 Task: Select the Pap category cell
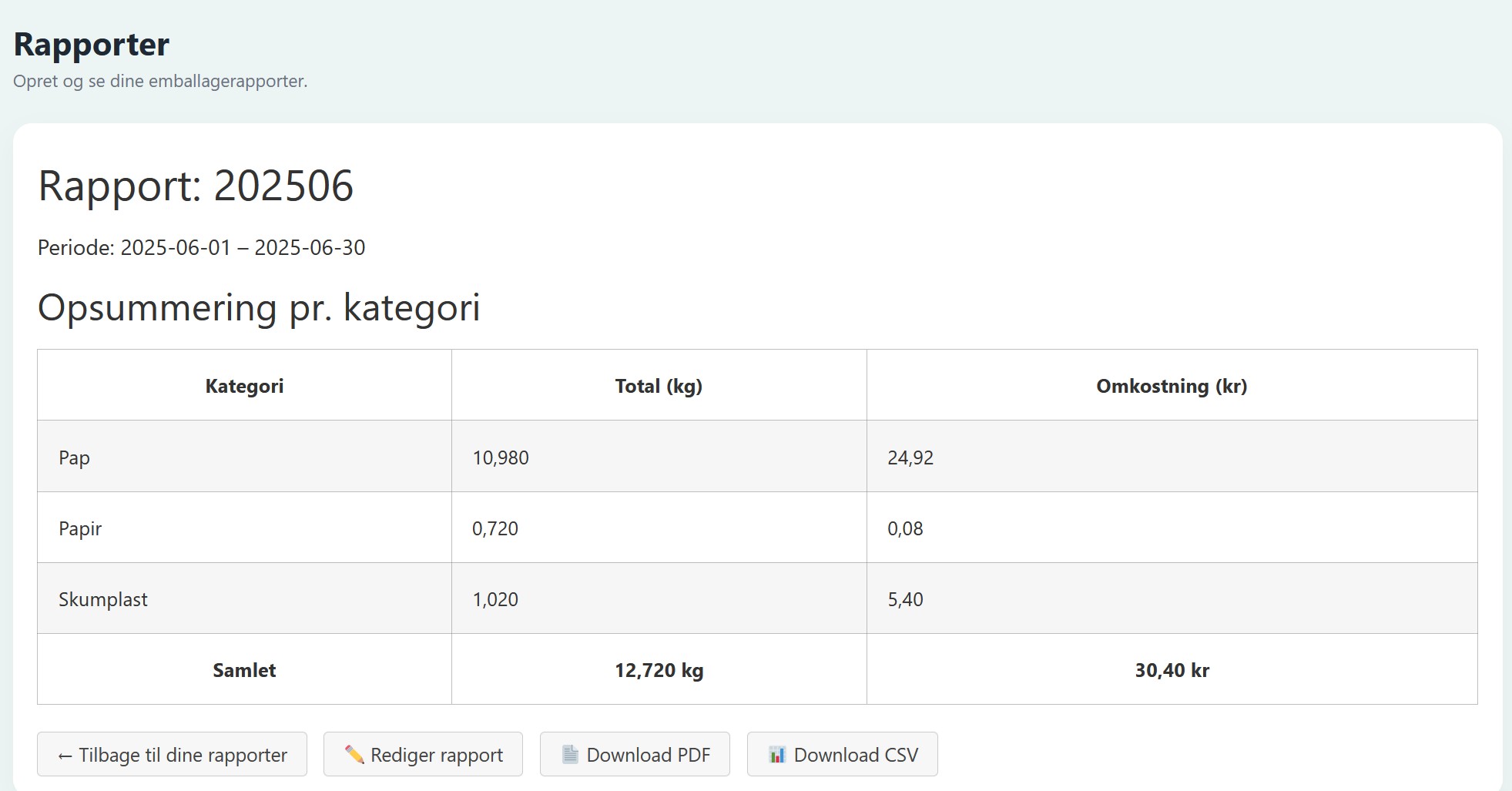point(75,458)
